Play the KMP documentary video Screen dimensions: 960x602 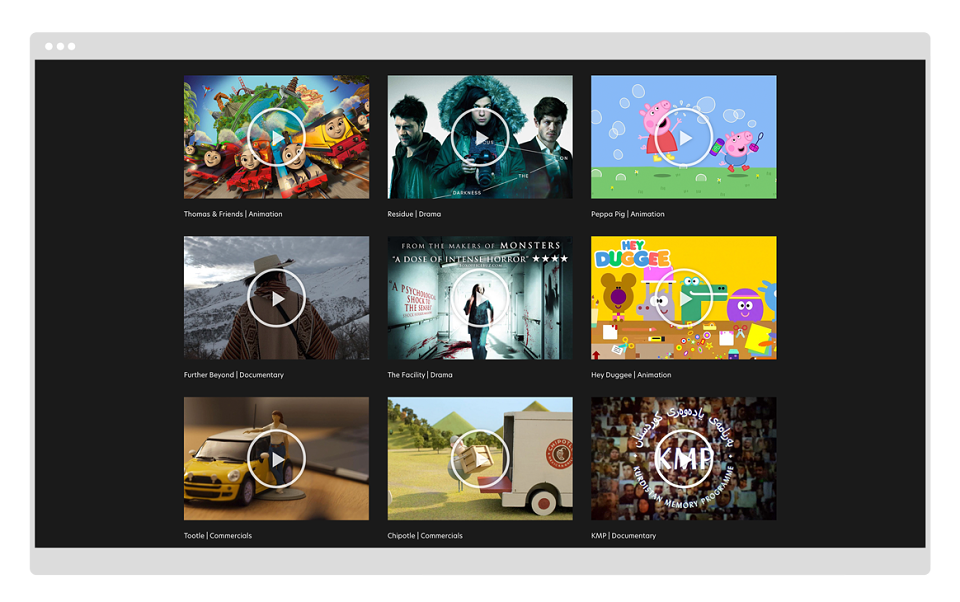(683, 459)
